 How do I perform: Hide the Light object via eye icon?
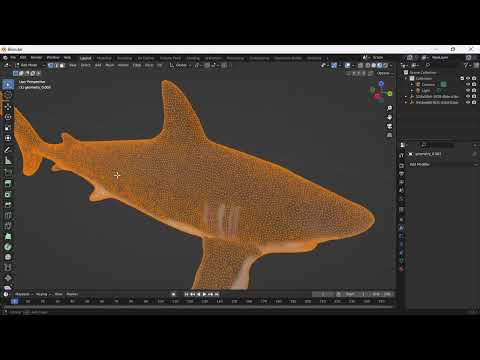pyautogui.click(x=468, y=90)
